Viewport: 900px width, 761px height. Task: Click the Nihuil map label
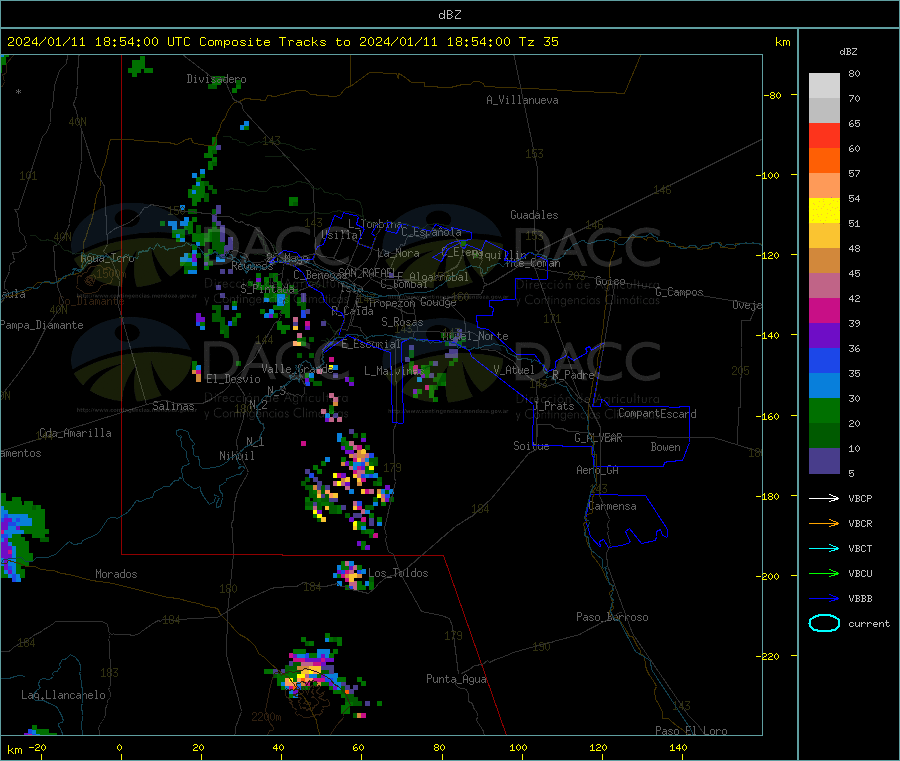pyautogui.click(x=236, y=456)
